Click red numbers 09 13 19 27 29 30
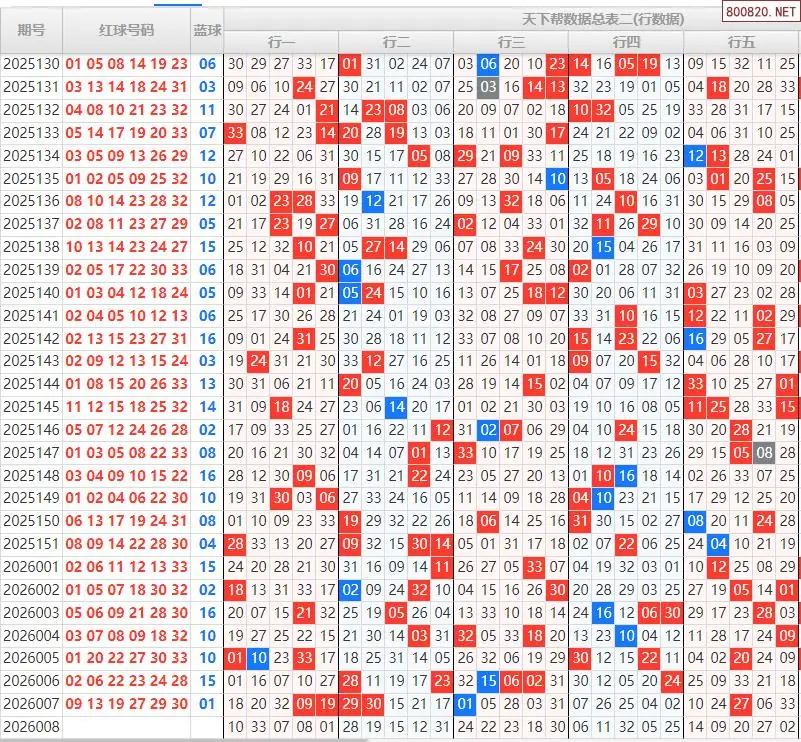This screenshot has height=742, width=801. click(126, 704)
